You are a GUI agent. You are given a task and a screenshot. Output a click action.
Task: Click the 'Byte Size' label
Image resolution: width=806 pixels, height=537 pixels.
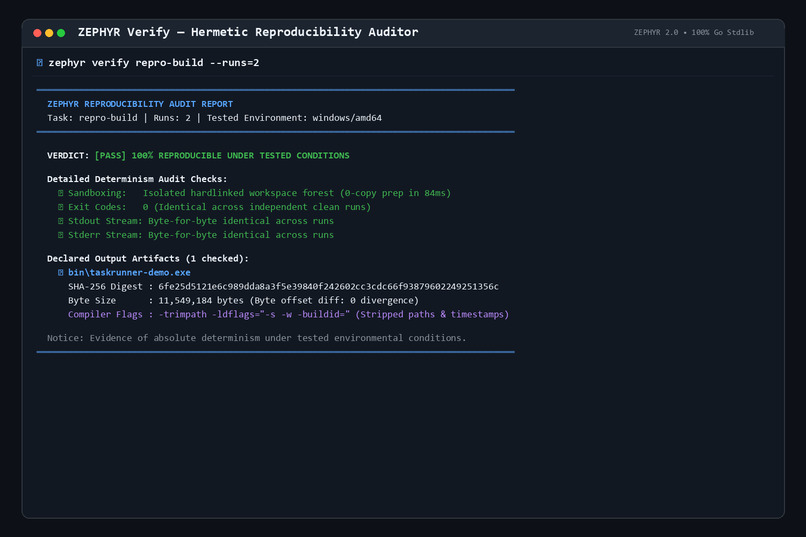[x=91, y=300]
